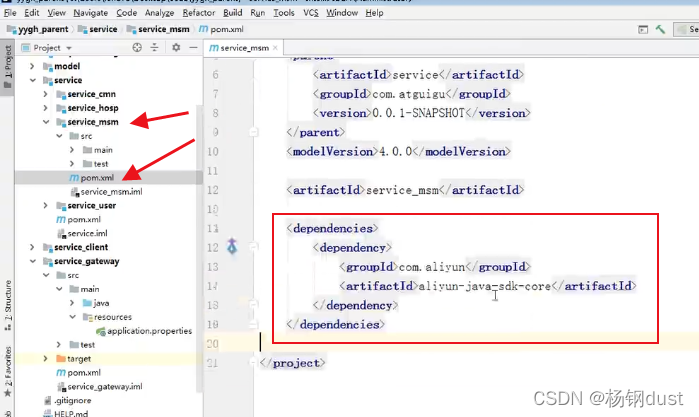The height and width of the screenshot is (417, 699).
Task: Open the Edit menu
Action: (32, 13)
